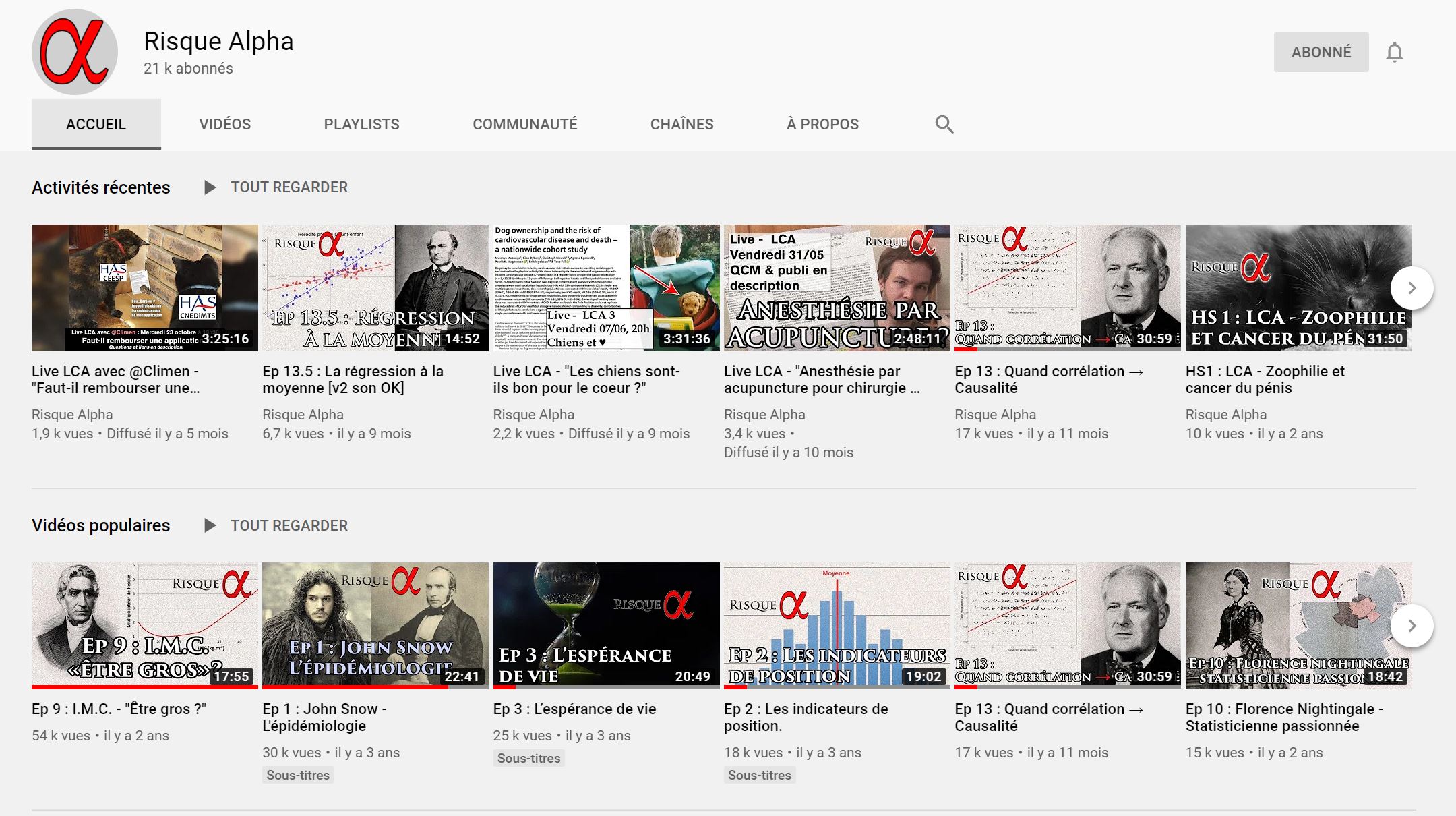This screenshot has width=1456, height=816.
Task: Open HS 1 Zoophilie et cancer thumbnail
Action: coord(1299,288)
